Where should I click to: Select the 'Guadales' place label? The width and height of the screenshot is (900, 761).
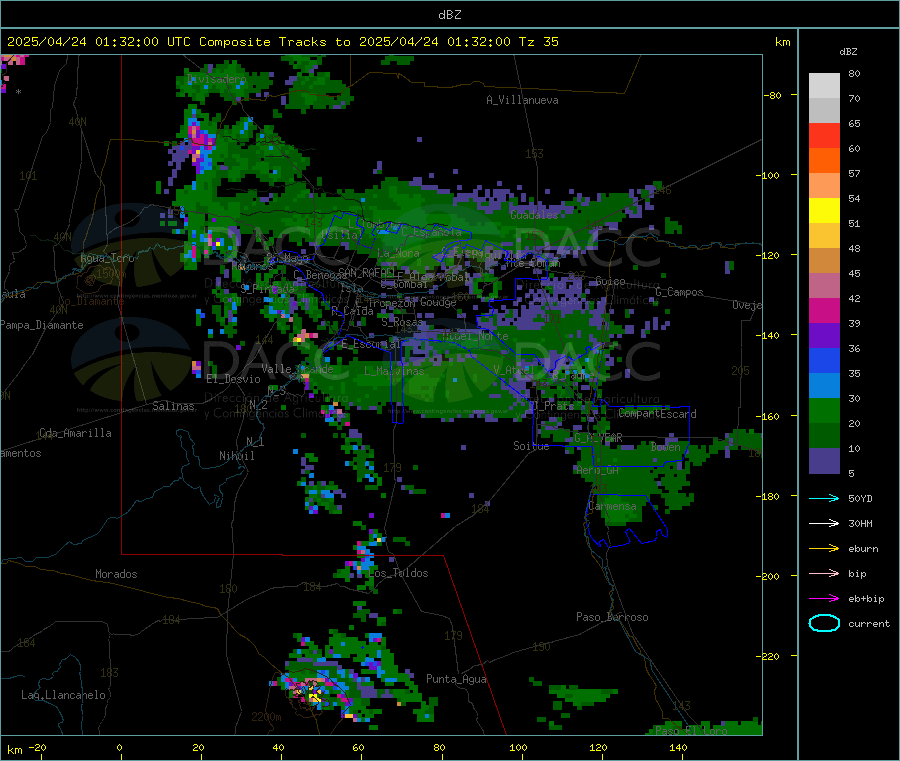[x=534, y=215]
